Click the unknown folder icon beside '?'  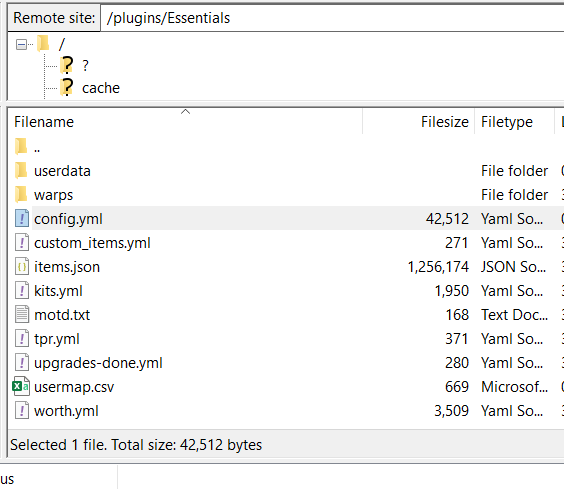click(x=67, y=65)
